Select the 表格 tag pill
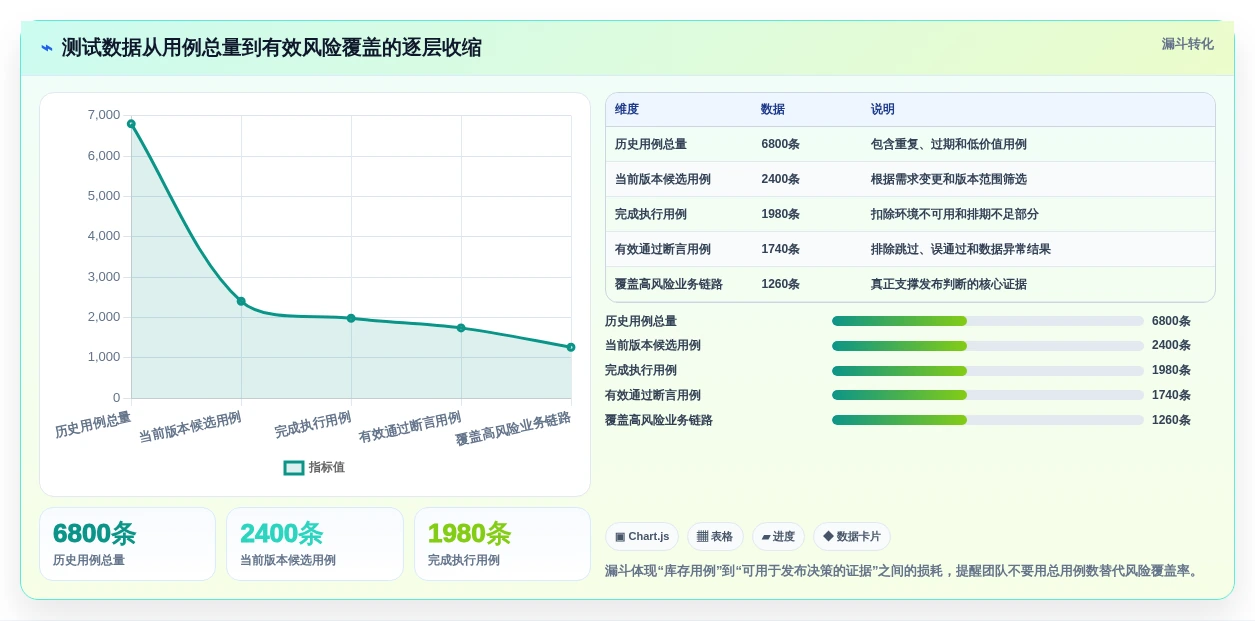This screenshot has width=1255, height=621. tap(715, 537)
